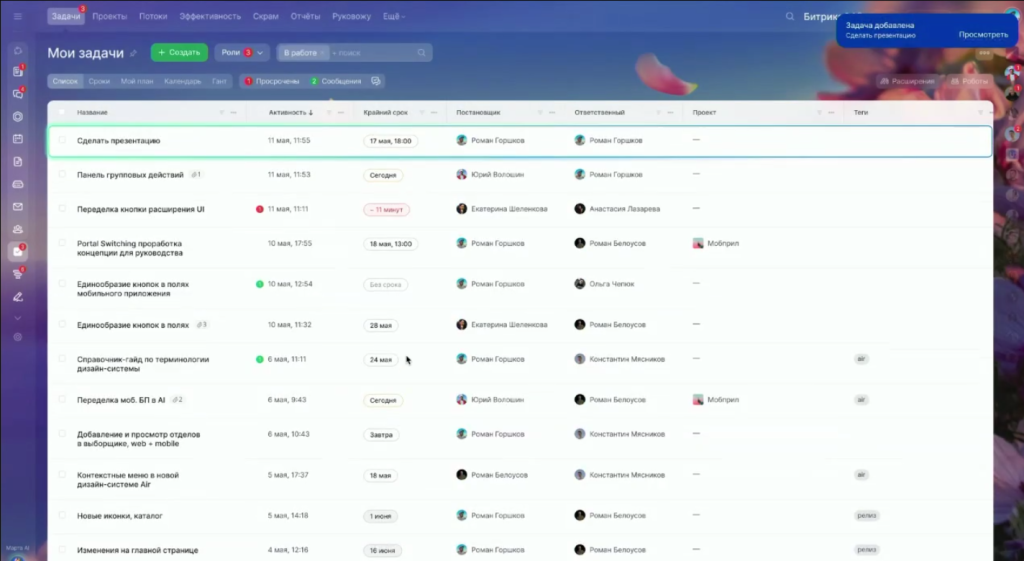The width and height of the screenshot is (1024, 561).
Task: Open the e-signature pen icon in left sidebar
Action: tap(17, 296)
